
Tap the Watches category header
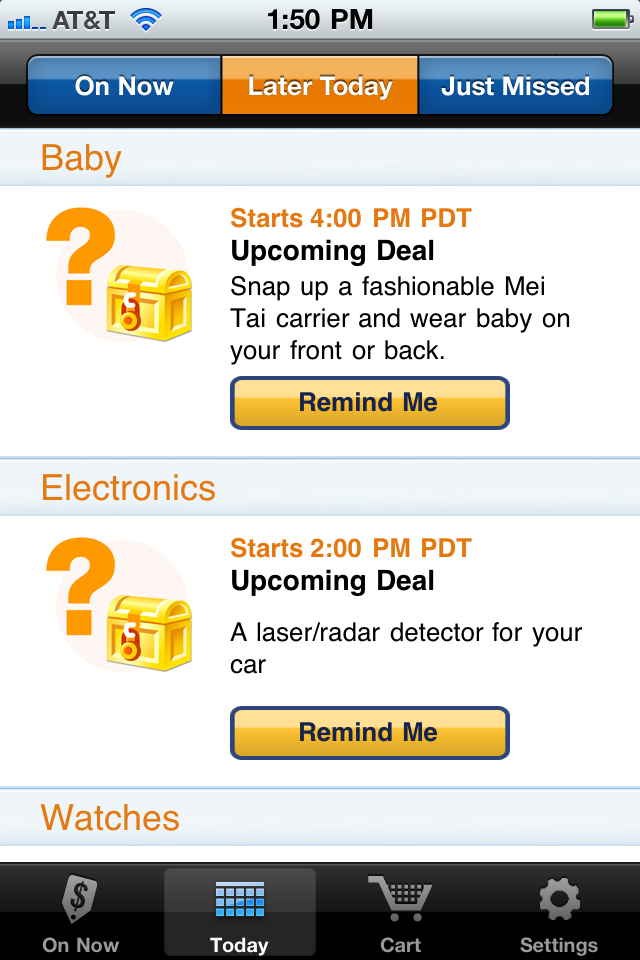tap(320, 817)
